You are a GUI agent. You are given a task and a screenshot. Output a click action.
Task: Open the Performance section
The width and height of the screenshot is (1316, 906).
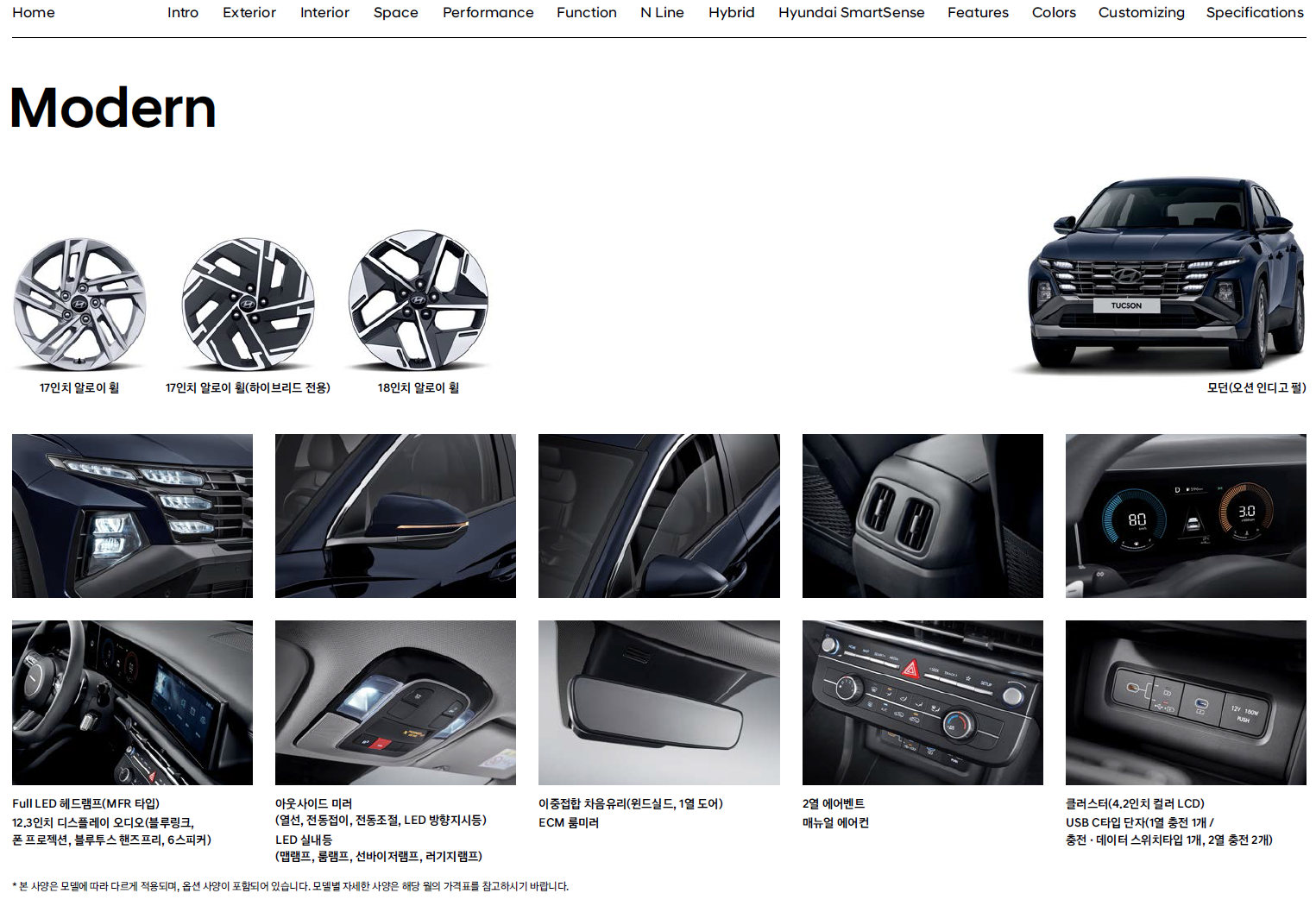(x=488, y=13)
